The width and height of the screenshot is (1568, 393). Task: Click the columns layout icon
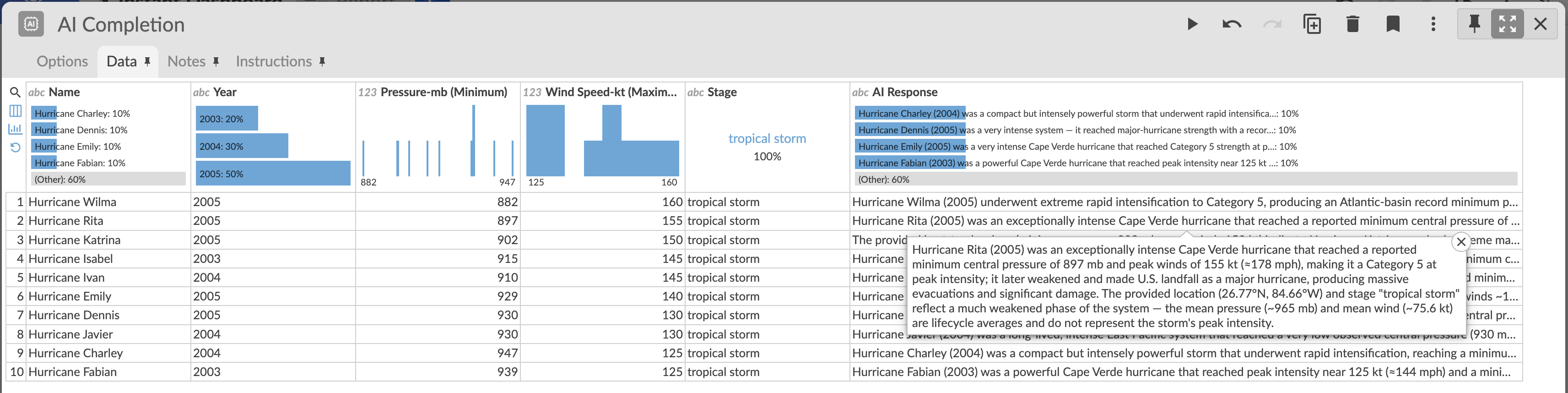pyautogui.click(x=15, y=111)
